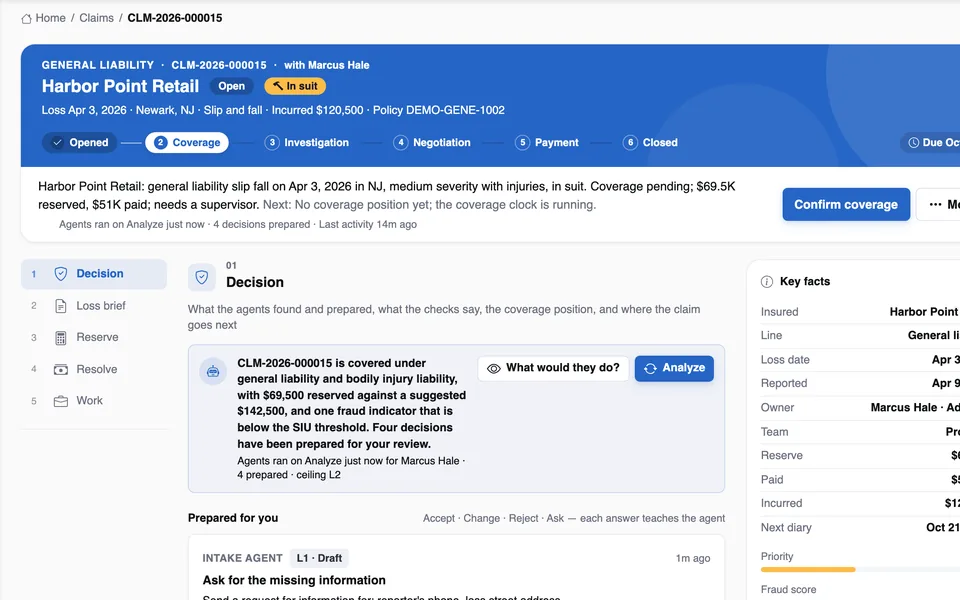Image resolution: width=960 pixels, height=600 pixels.
Task: Click the L1 · Draft badge
Action: (x=319, y=558)
